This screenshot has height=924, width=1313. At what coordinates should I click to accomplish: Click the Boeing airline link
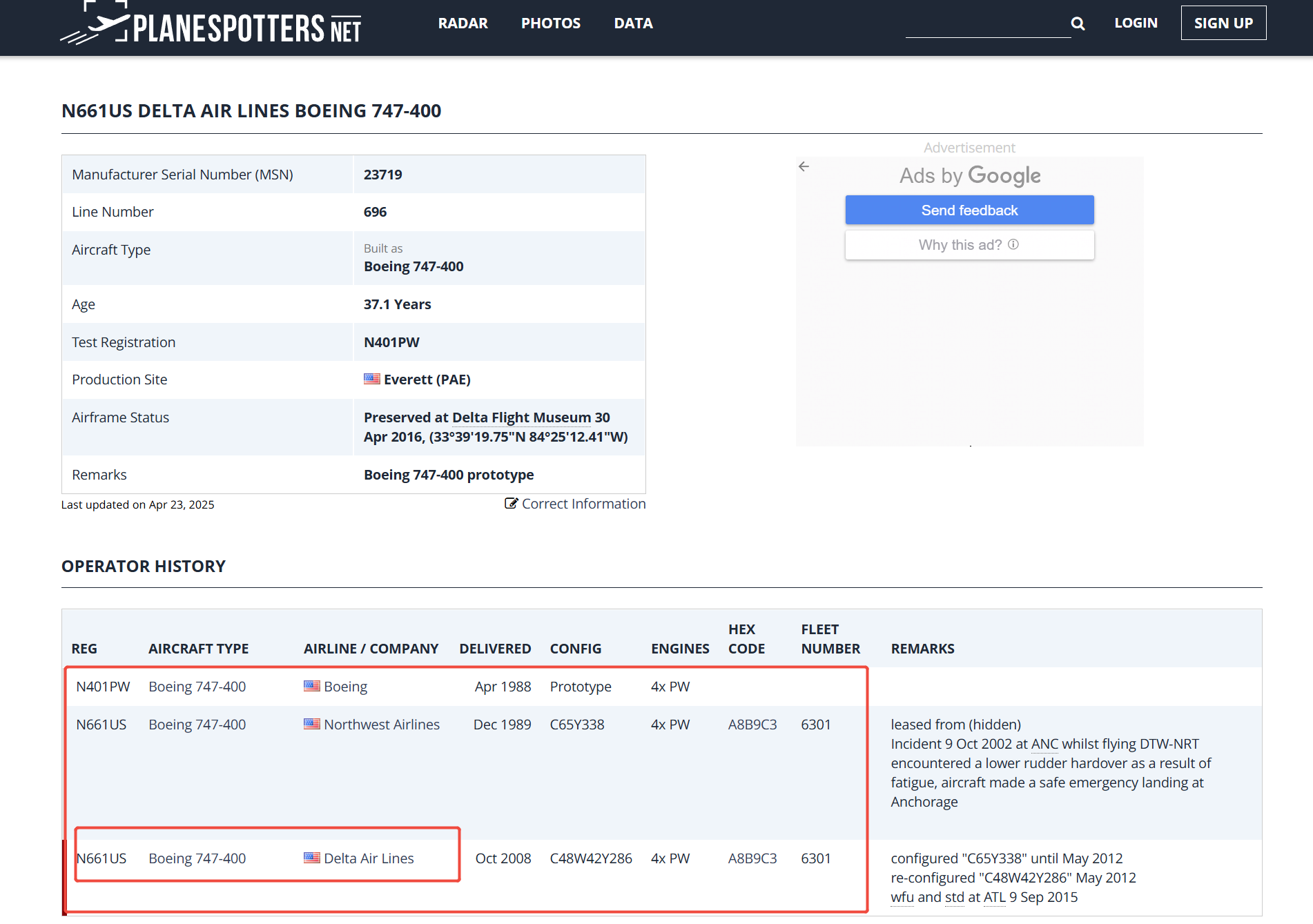tap(345, 687)
